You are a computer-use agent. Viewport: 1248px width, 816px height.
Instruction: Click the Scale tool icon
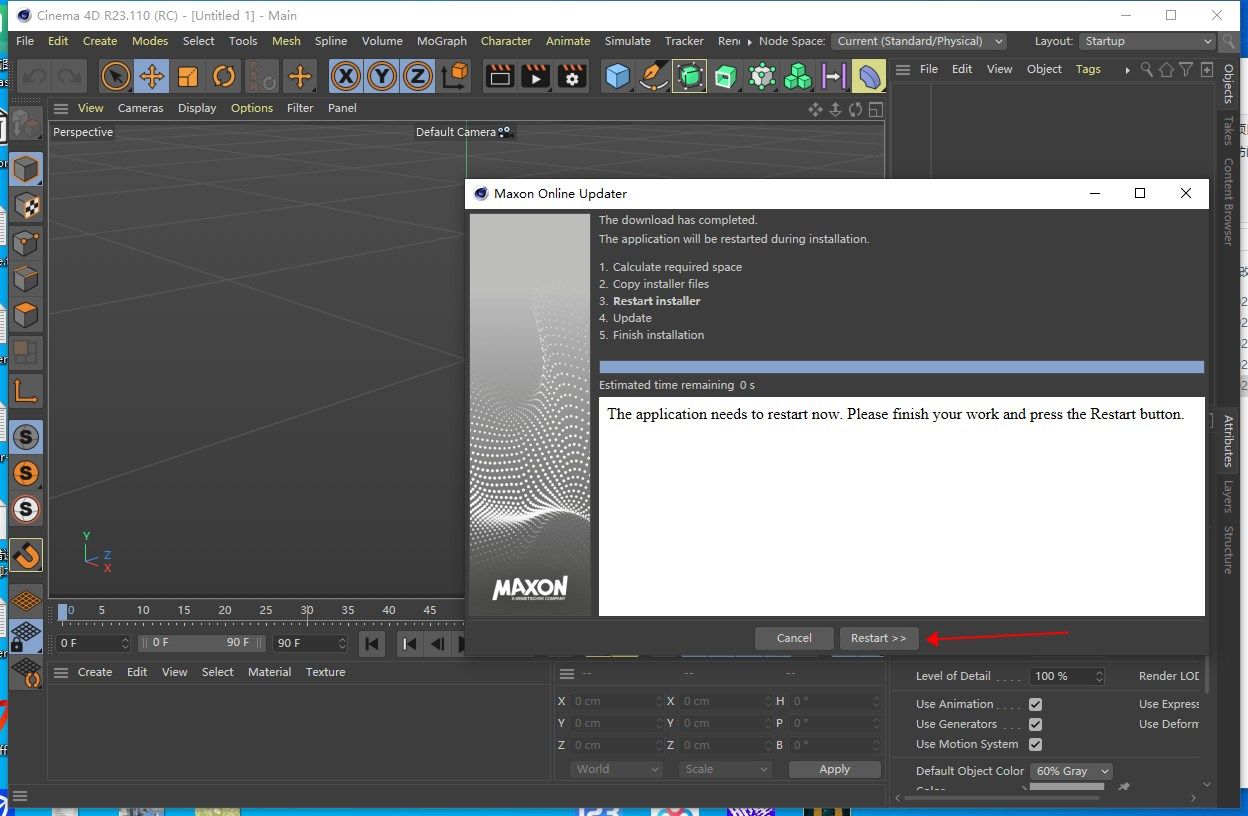coord(188,76)
